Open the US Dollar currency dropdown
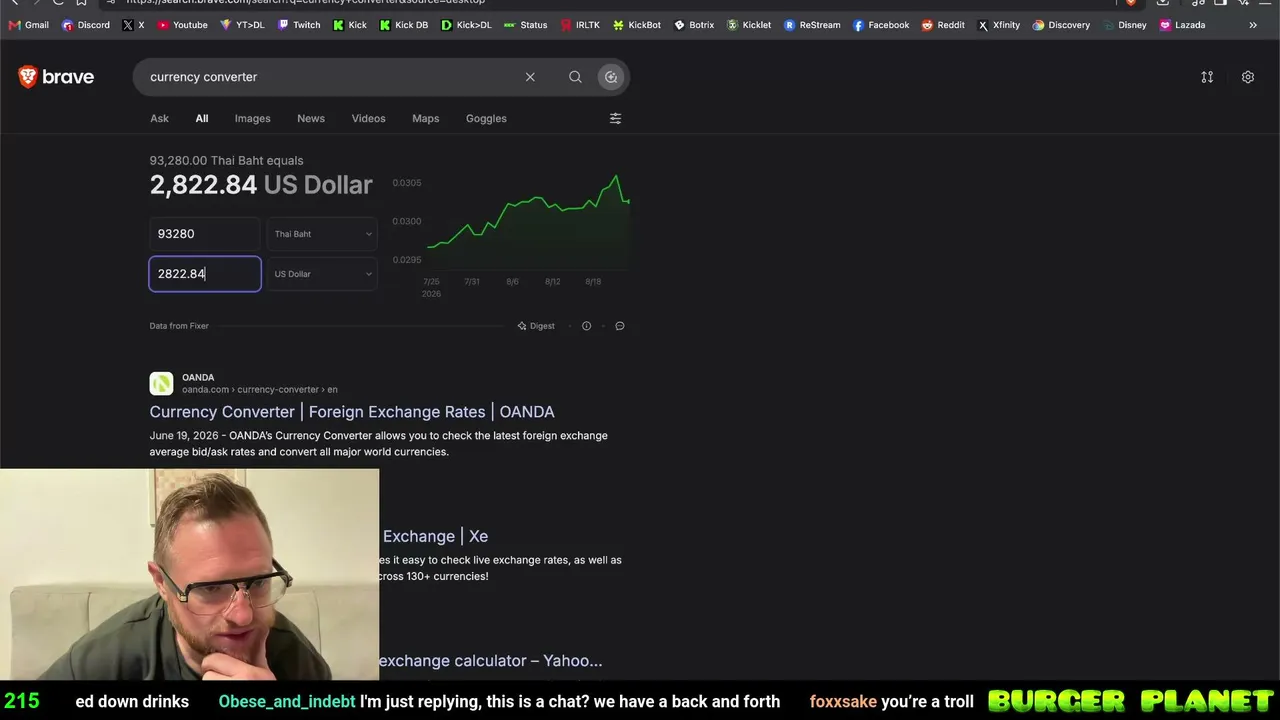The image size is (1280, 720). 322,274
